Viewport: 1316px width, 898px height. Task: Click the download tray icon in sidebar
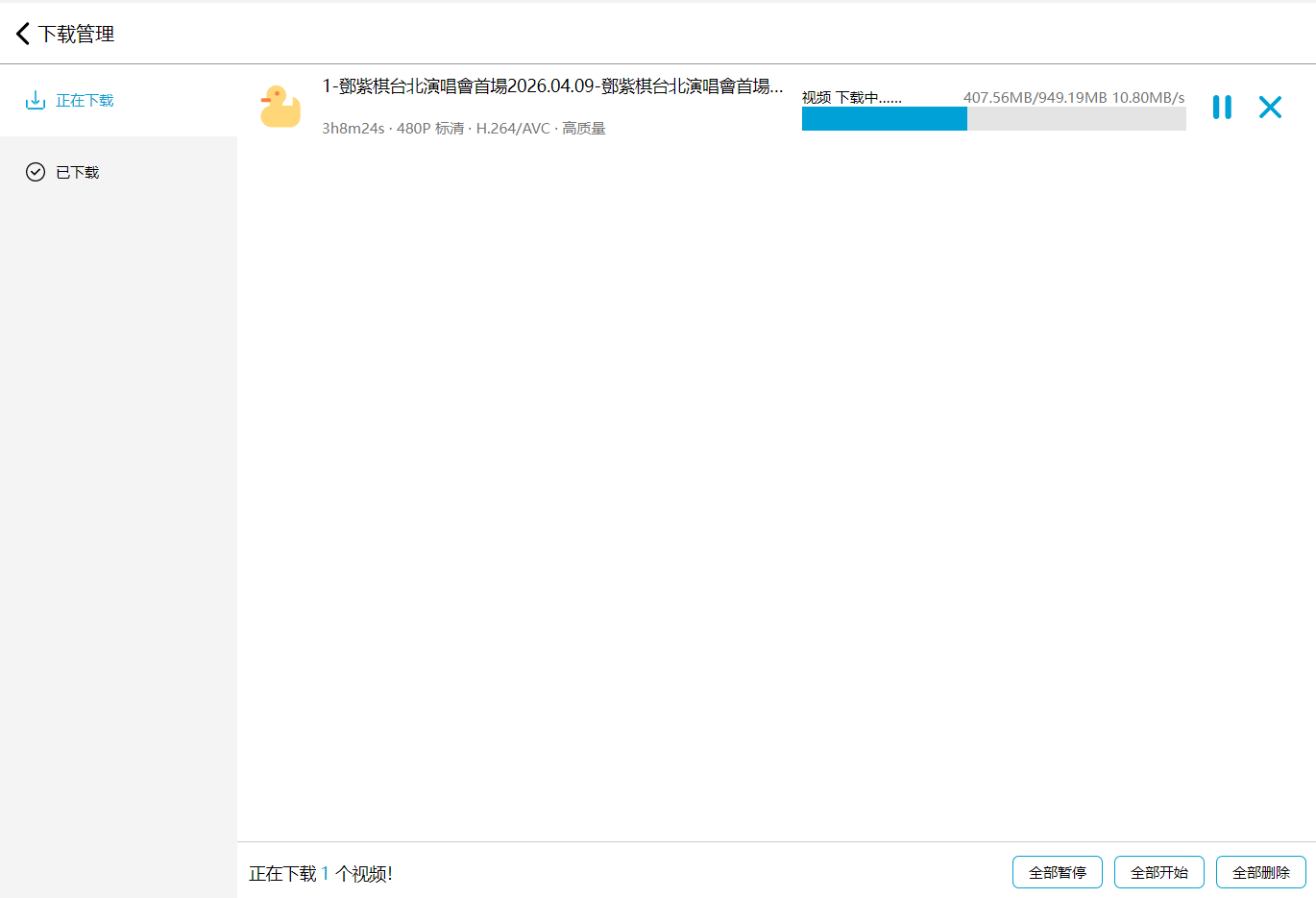36,101
